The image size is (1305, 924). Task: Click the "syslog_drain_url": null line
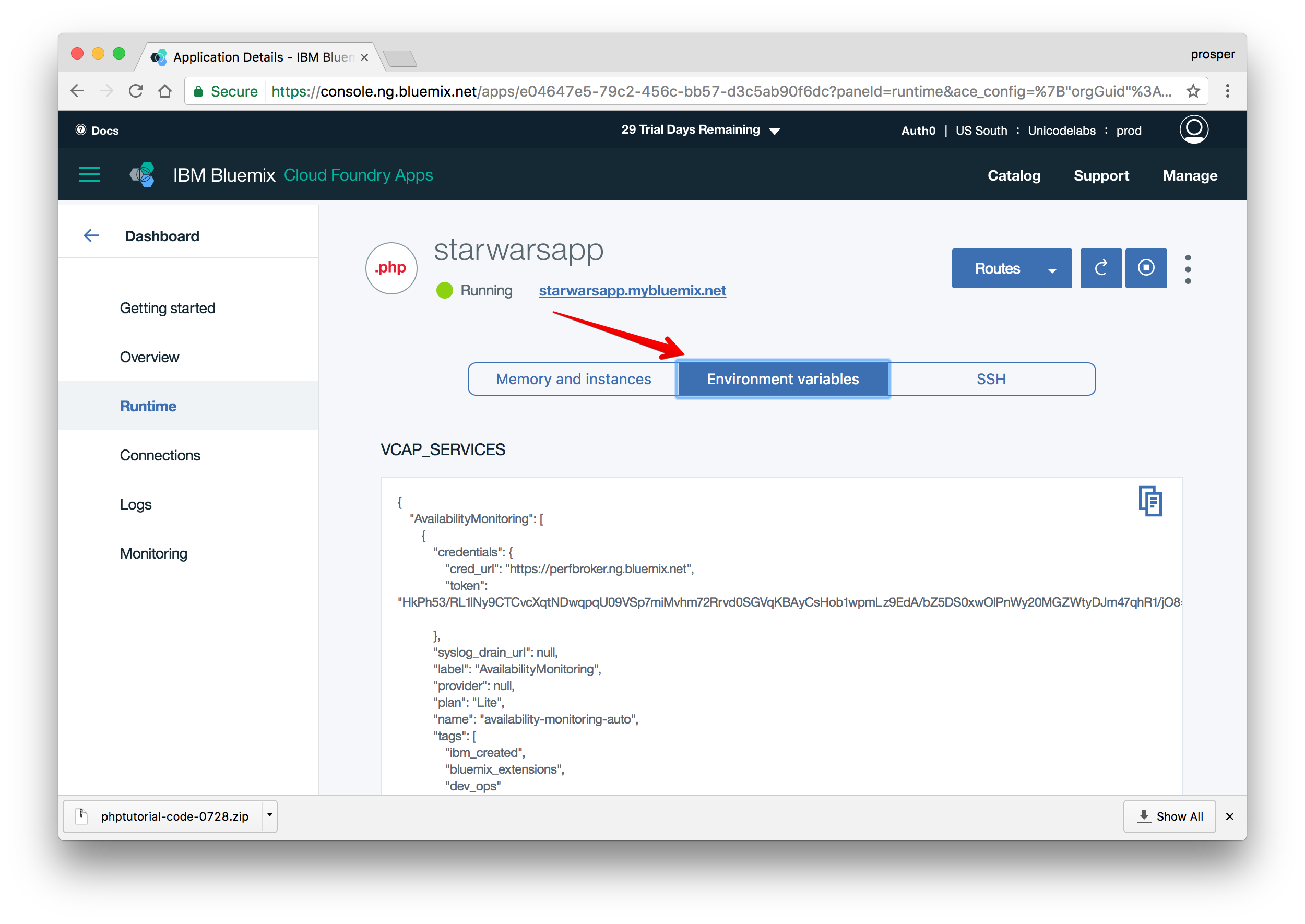pos(495,652)
